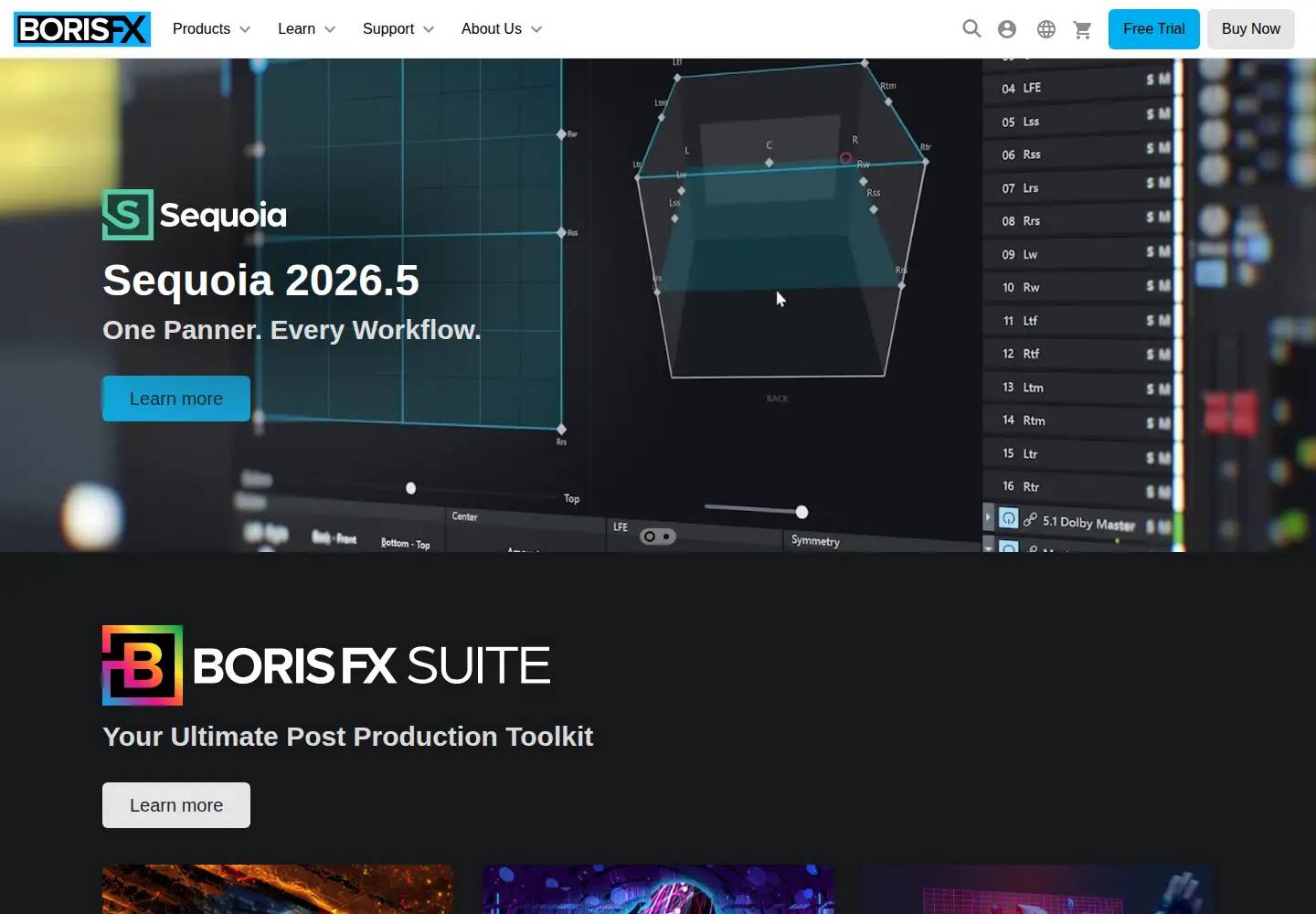Click Learn more under Sequoia 2026.5

point(176,399)
